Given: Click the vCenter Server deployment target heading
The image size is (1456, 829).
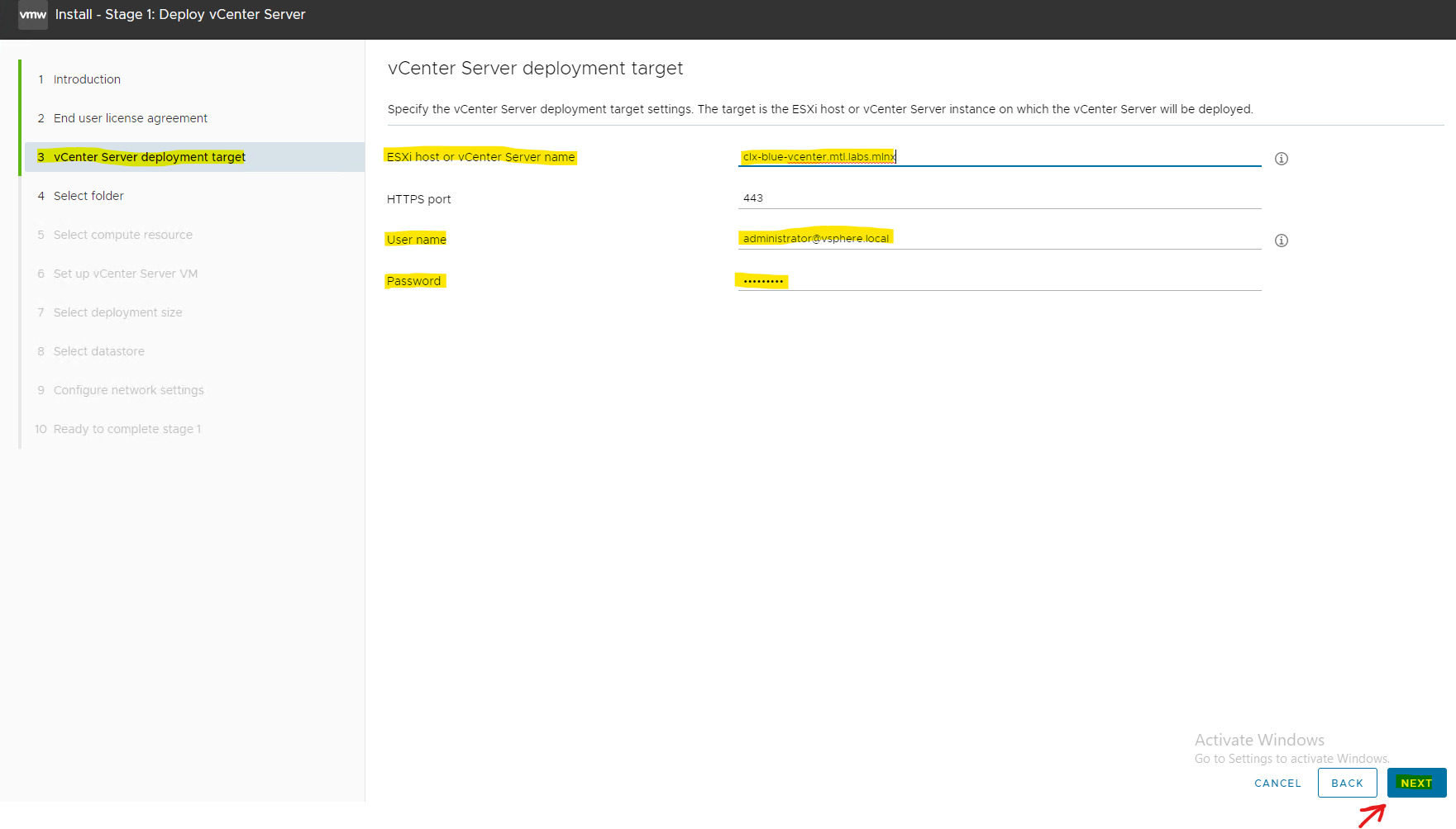Looking at the screenshot, I should pos(536,68).
